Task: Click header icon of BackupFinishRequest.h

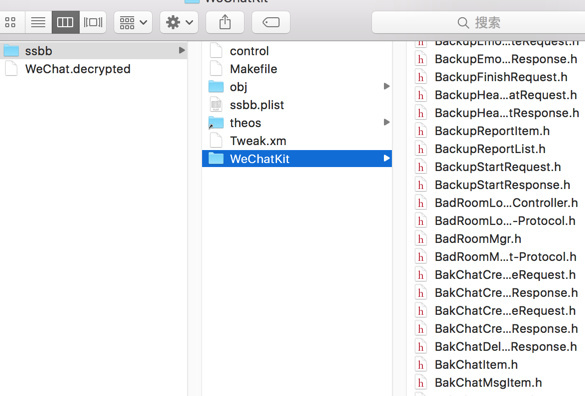Action: coord(421,77)
